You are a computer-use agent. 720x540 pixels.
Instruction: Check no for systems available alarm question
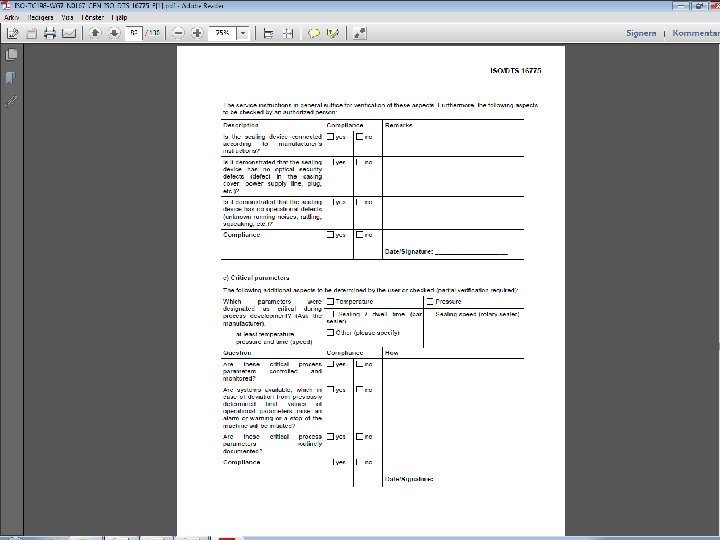click(x=360, y=389)
